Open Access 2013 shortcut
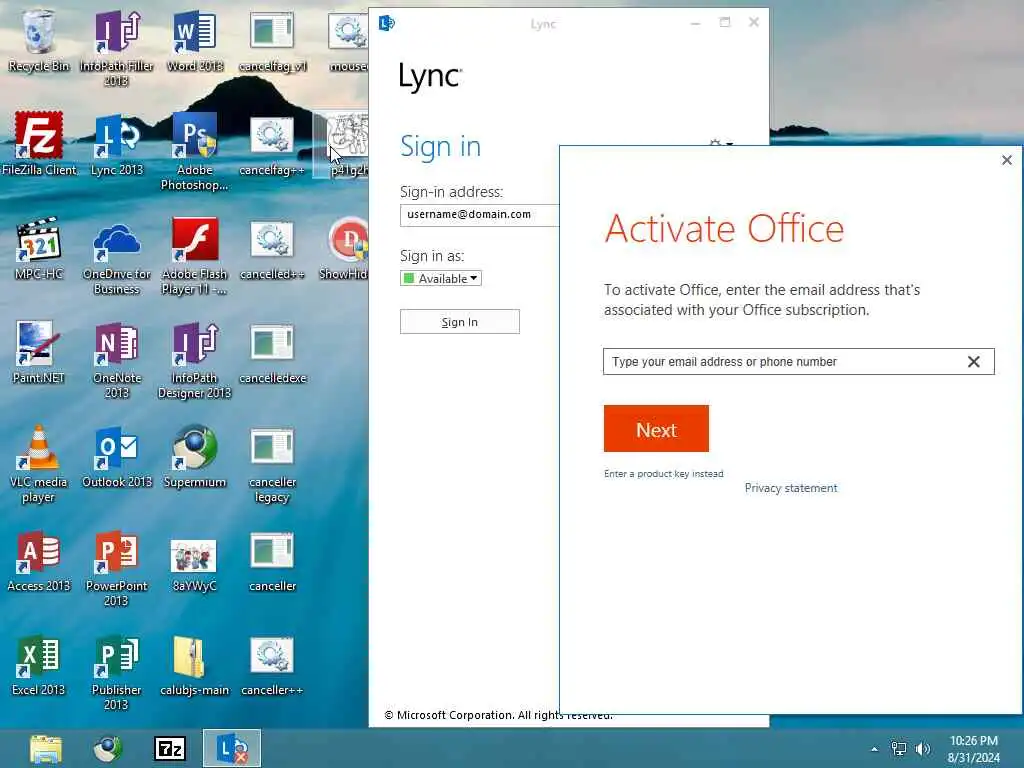 tap(39, 560)
